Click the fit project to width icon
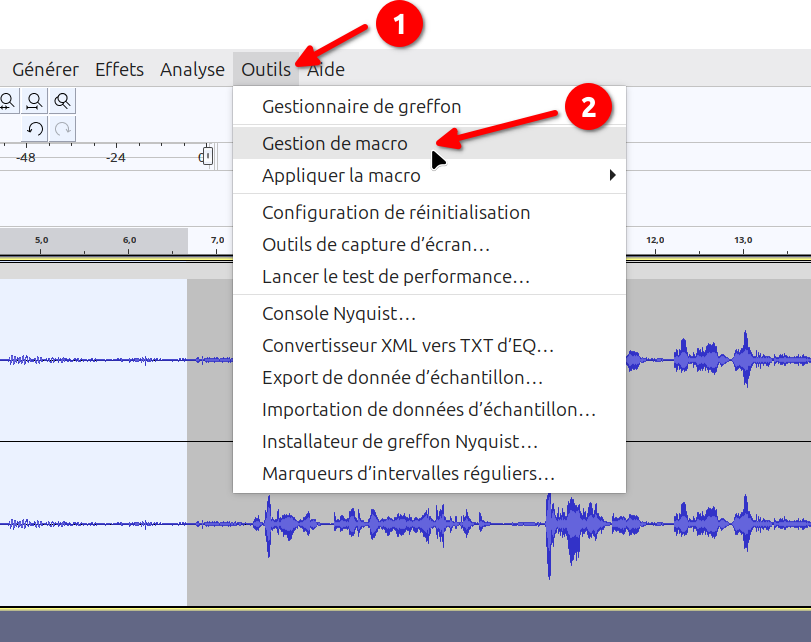The height and width of the screenshot is (642, 811). [35, 101]
